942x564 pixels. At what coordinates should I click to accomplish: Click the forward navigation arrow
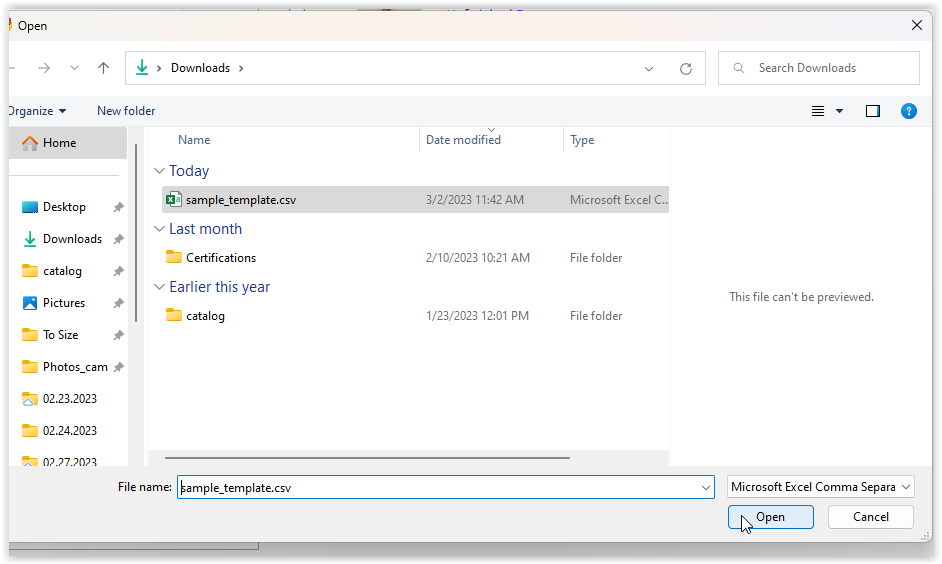click(44, 68)
